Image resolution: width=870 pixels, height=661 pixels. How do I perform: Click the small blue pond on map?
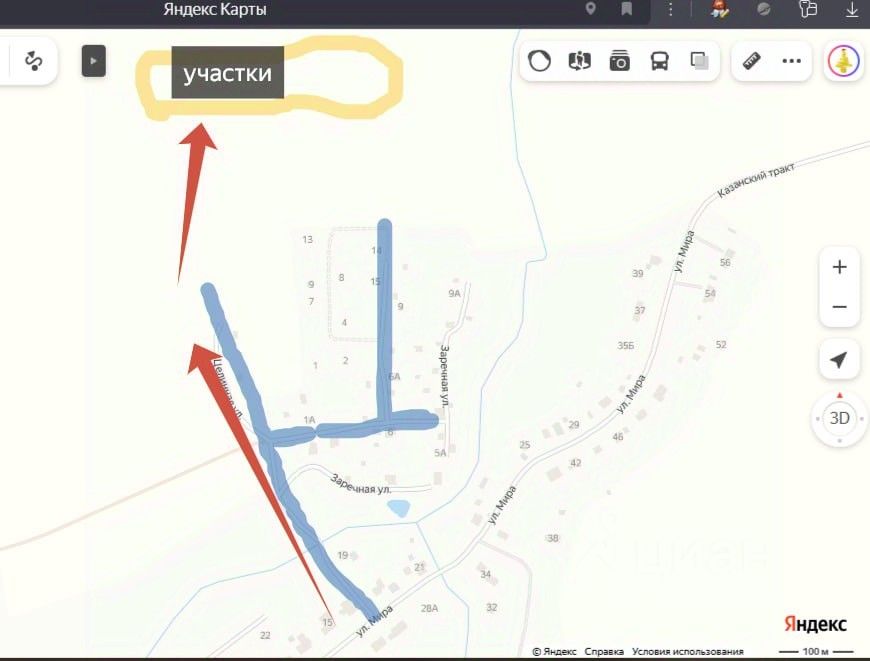(399, 508)
